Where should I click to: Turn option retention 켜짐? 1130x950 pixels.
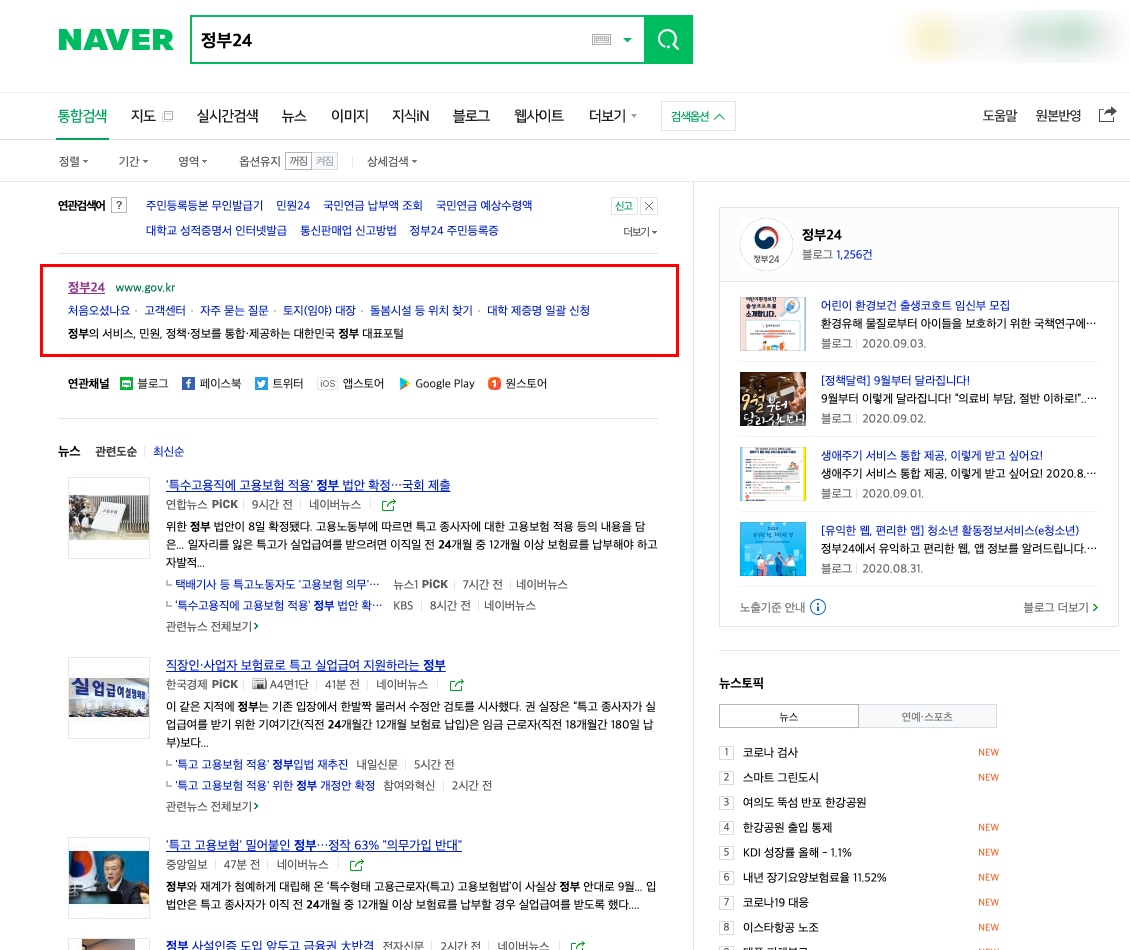325,161
